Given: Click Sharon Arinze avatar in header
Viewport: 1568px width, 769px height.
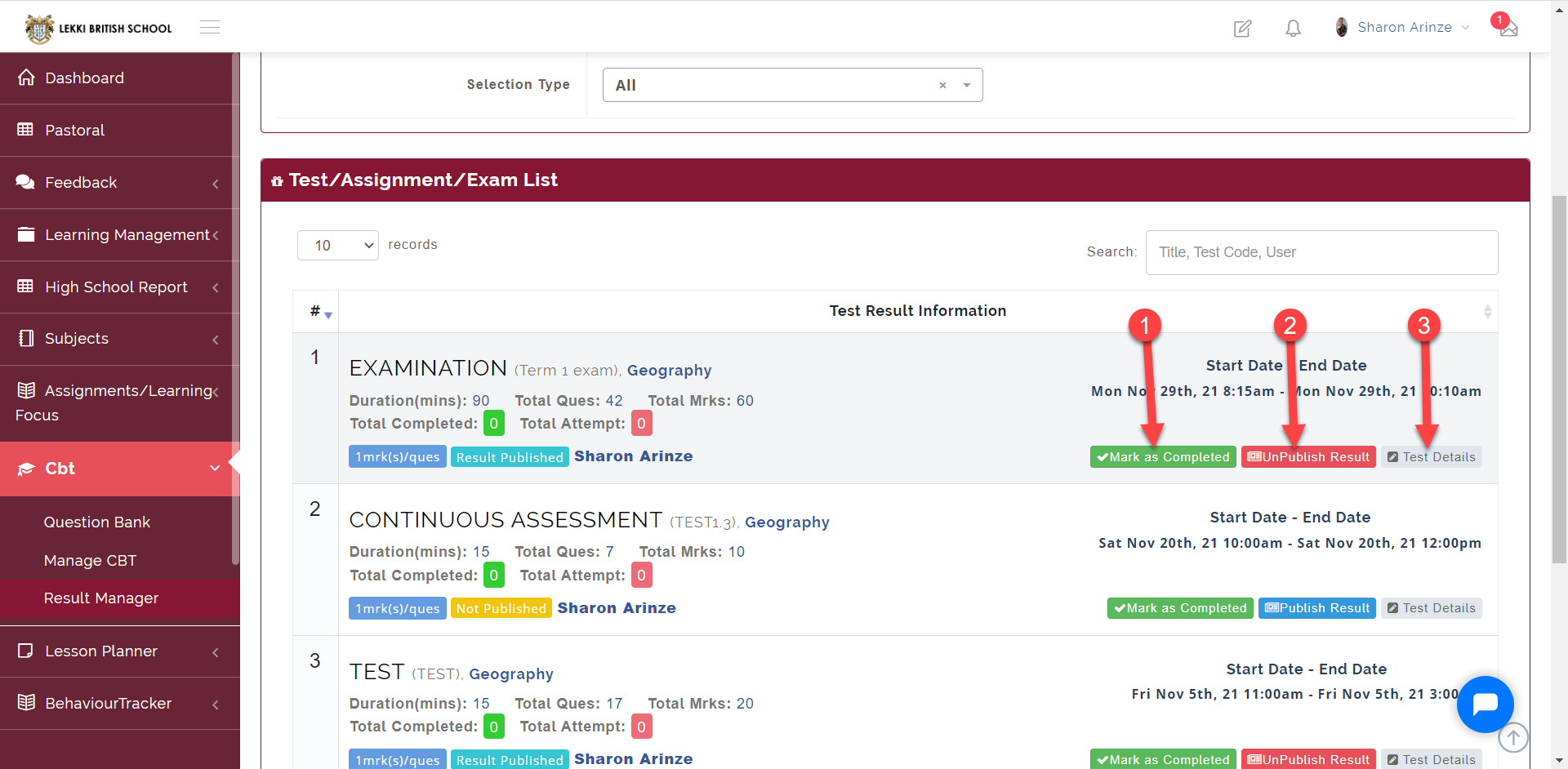Looking at the screenshot, I should [x=1341, y=27].
